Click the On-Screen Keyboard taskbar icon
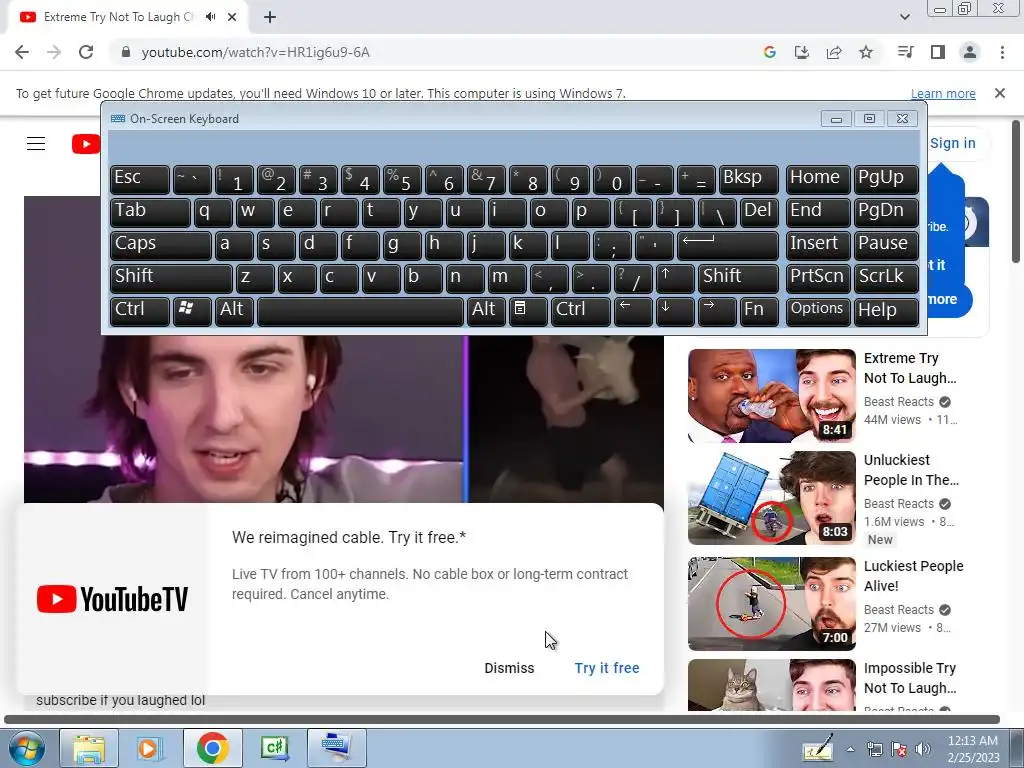 pyautogui.click(x=336, y=748)
